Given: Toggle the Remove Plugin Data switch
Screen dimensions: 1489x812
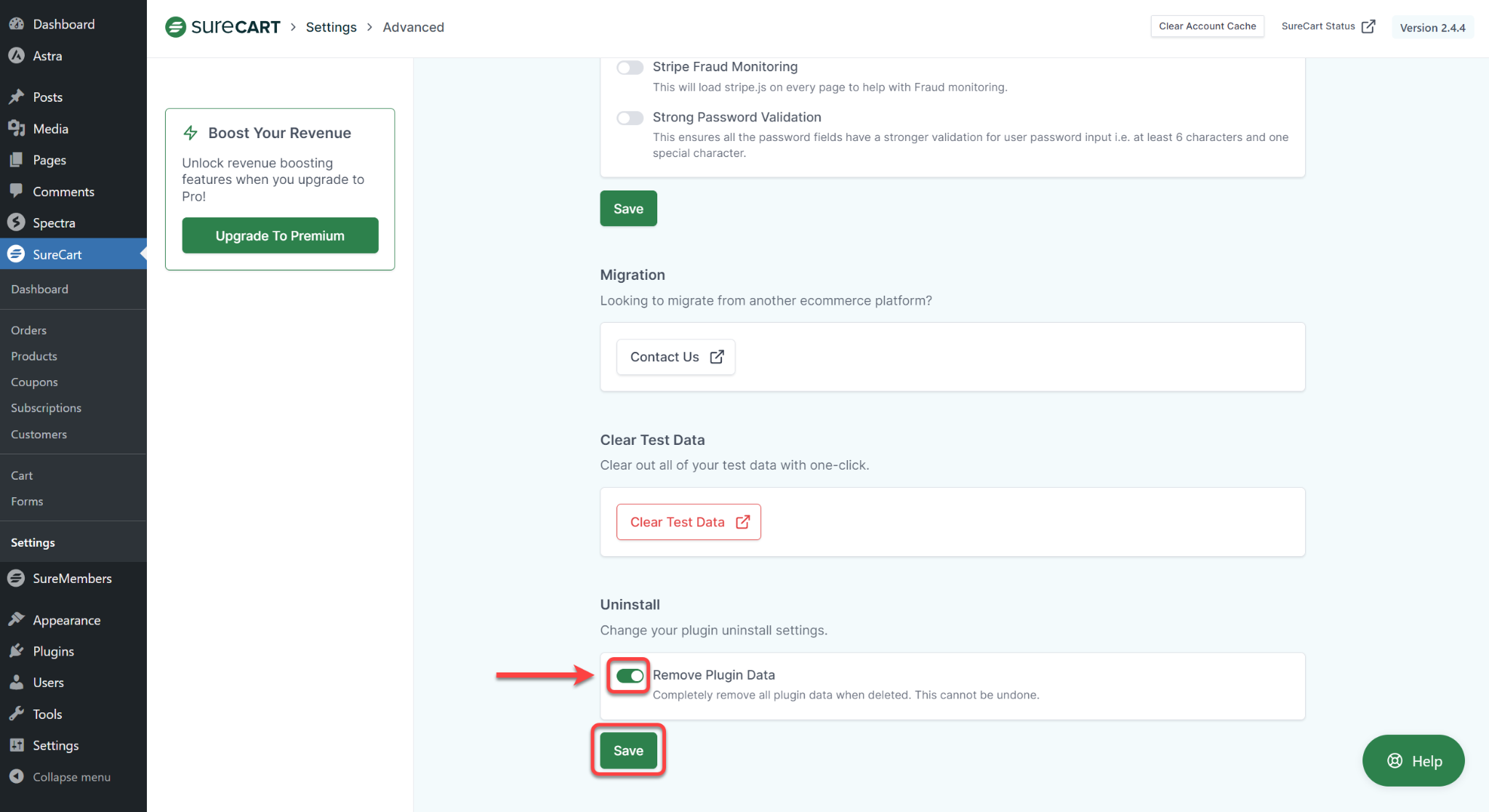Looking at the screenshot, I should (x=630, y=675).
